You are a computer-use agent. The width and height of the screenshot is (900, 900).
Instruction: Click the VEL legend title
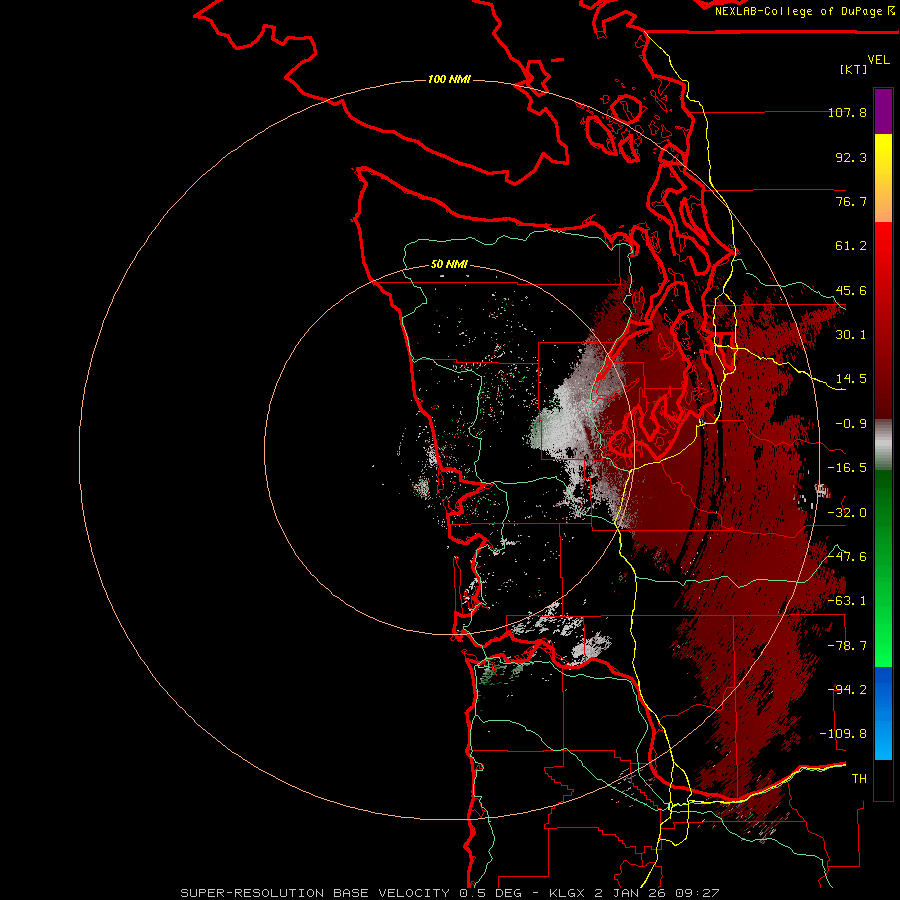(x=878, y=59)
